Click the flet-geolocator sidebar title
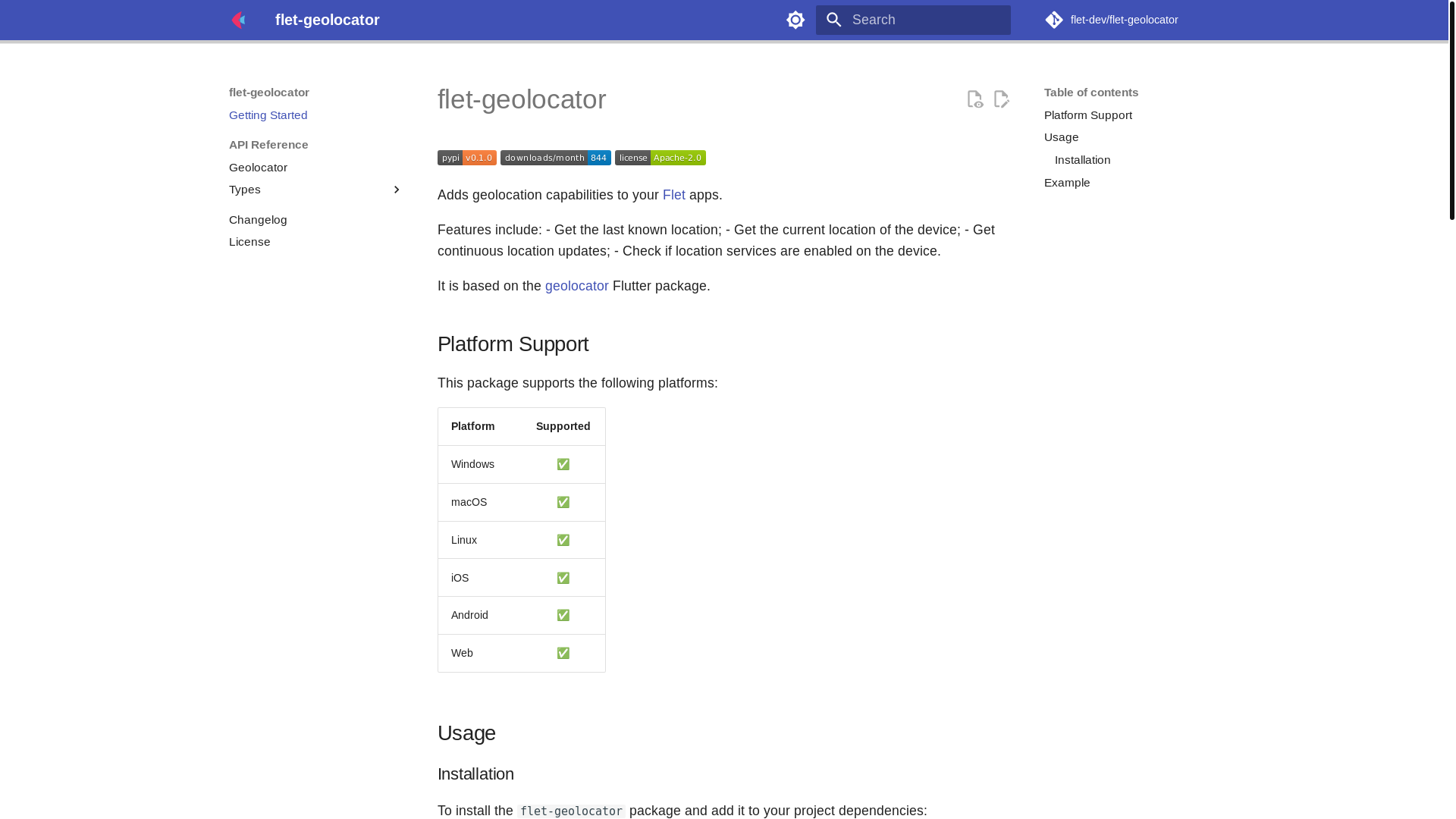The image size is (1456, 819). [x=269, y=93]
